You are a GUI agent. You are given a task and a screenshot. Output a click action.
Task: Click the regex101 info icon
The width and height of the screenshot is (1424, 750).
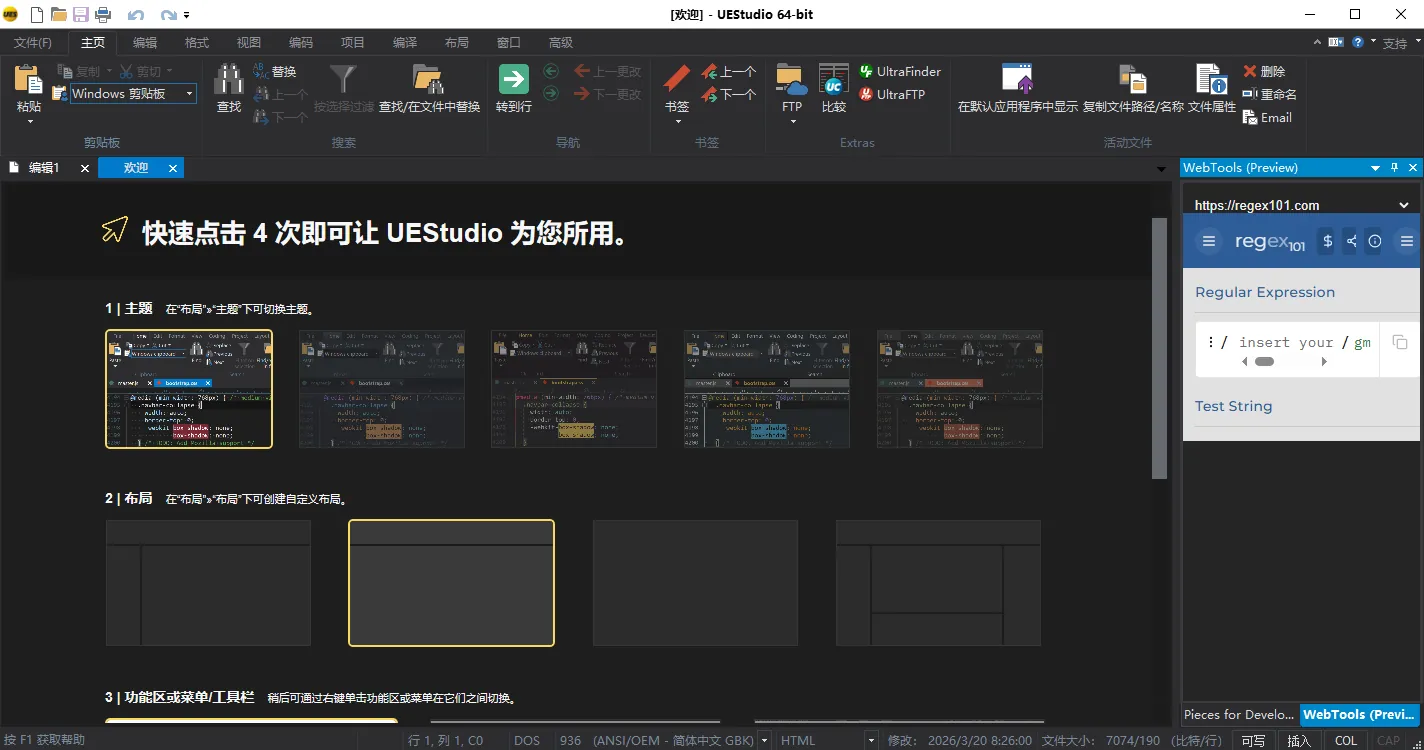(x=1374, y=241)
